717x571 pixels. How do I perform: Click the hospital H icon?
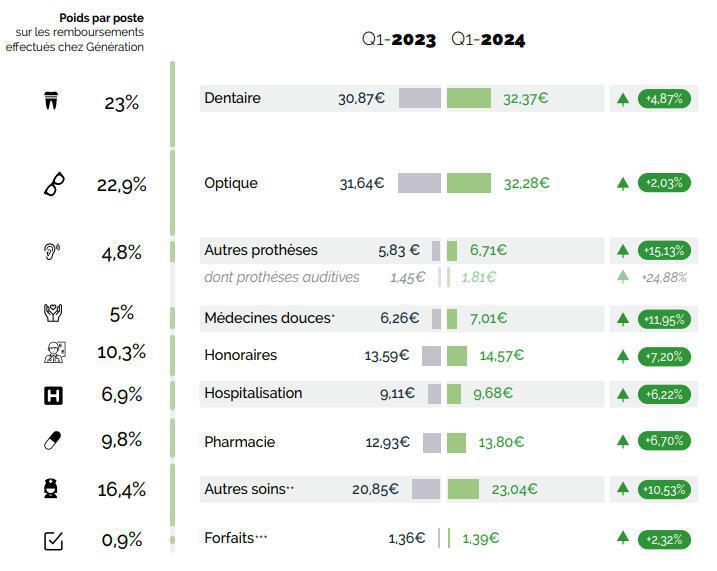[x=53, y=395]
